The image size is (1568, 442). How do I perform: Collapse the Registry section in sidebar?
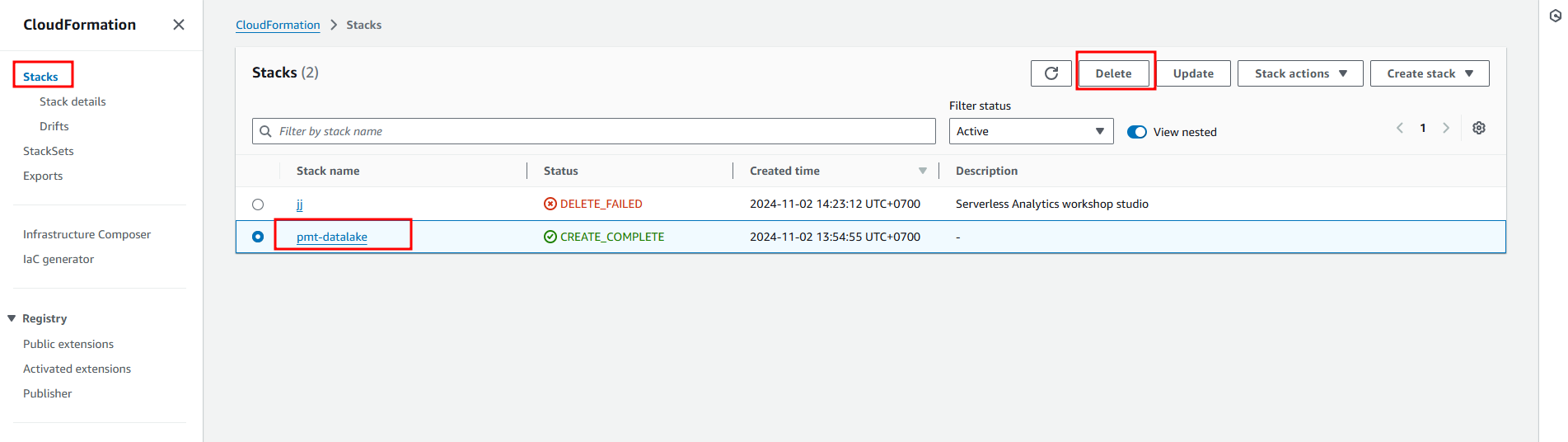tap(12, 318)
